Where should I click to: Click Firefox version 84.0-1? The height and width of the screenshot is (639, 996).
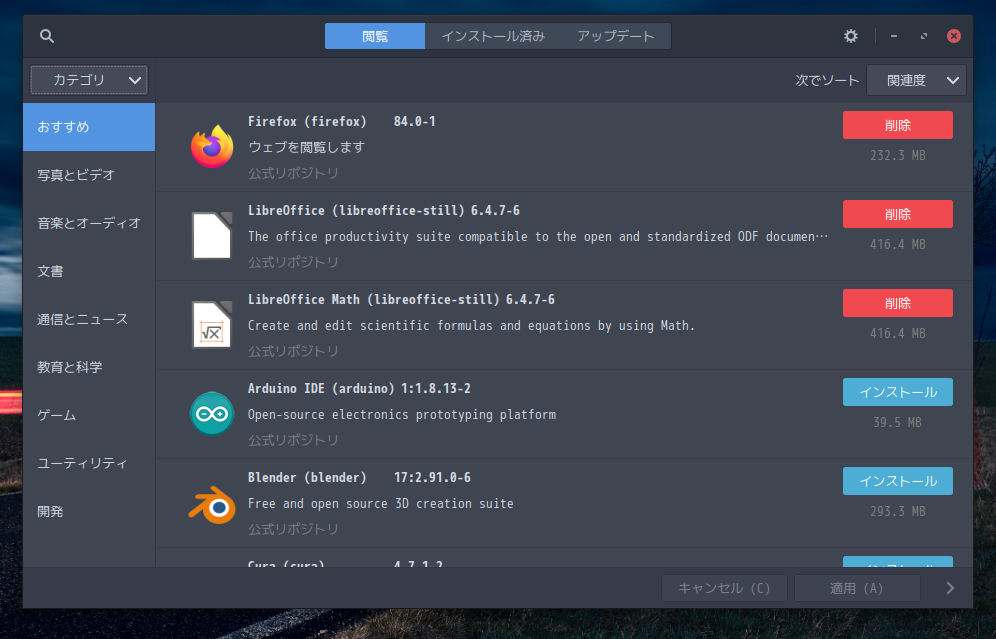point(415,121)
